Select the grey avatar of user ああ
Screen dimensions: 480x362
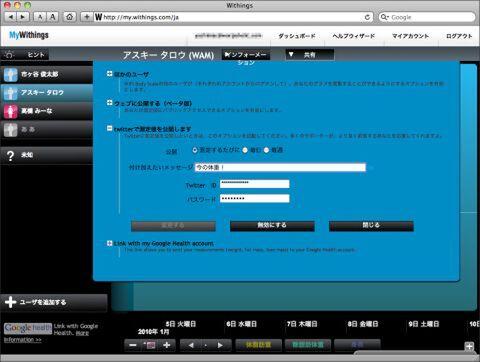(11, 130)
